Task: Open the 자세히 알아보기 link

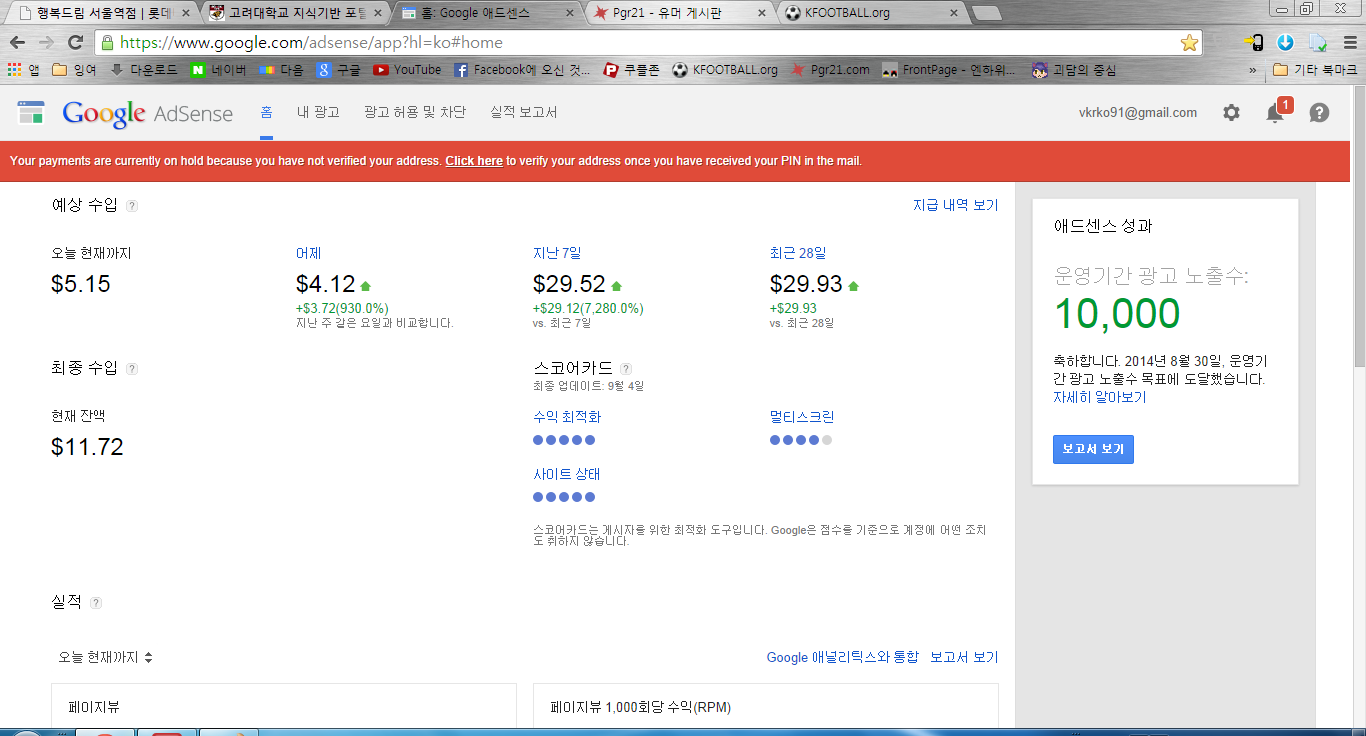Action: [x=1100, y=397]
